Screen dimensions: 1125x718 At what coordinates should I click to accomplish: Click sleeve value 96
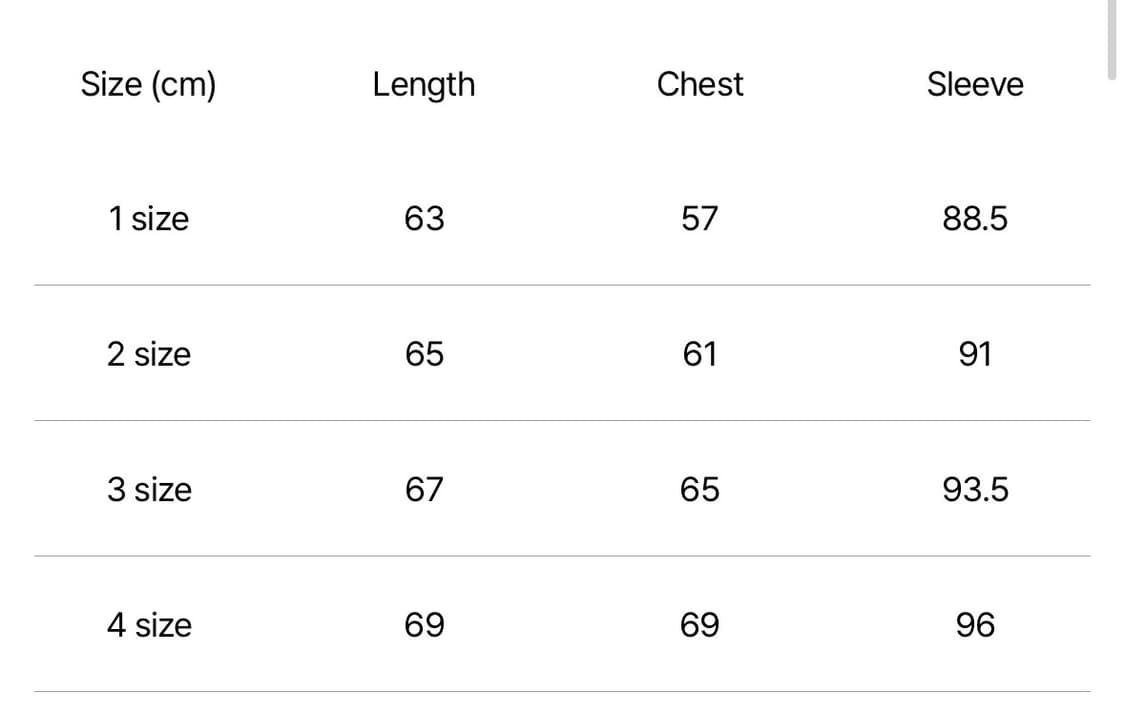click(975, 625)
